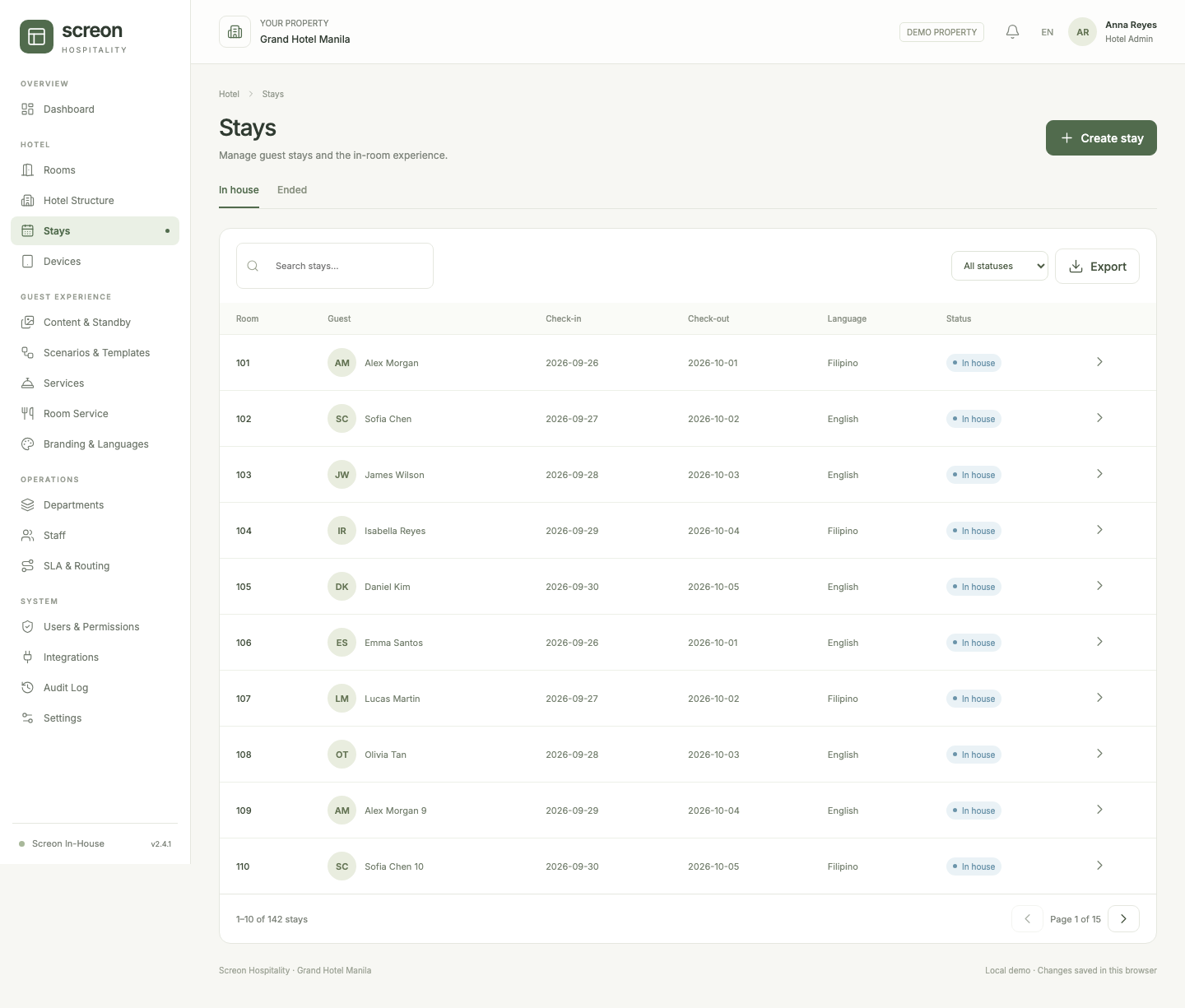Open Settings in sidebar
This screenshot has width=1185, height=1008.
[x=95, y=718]
